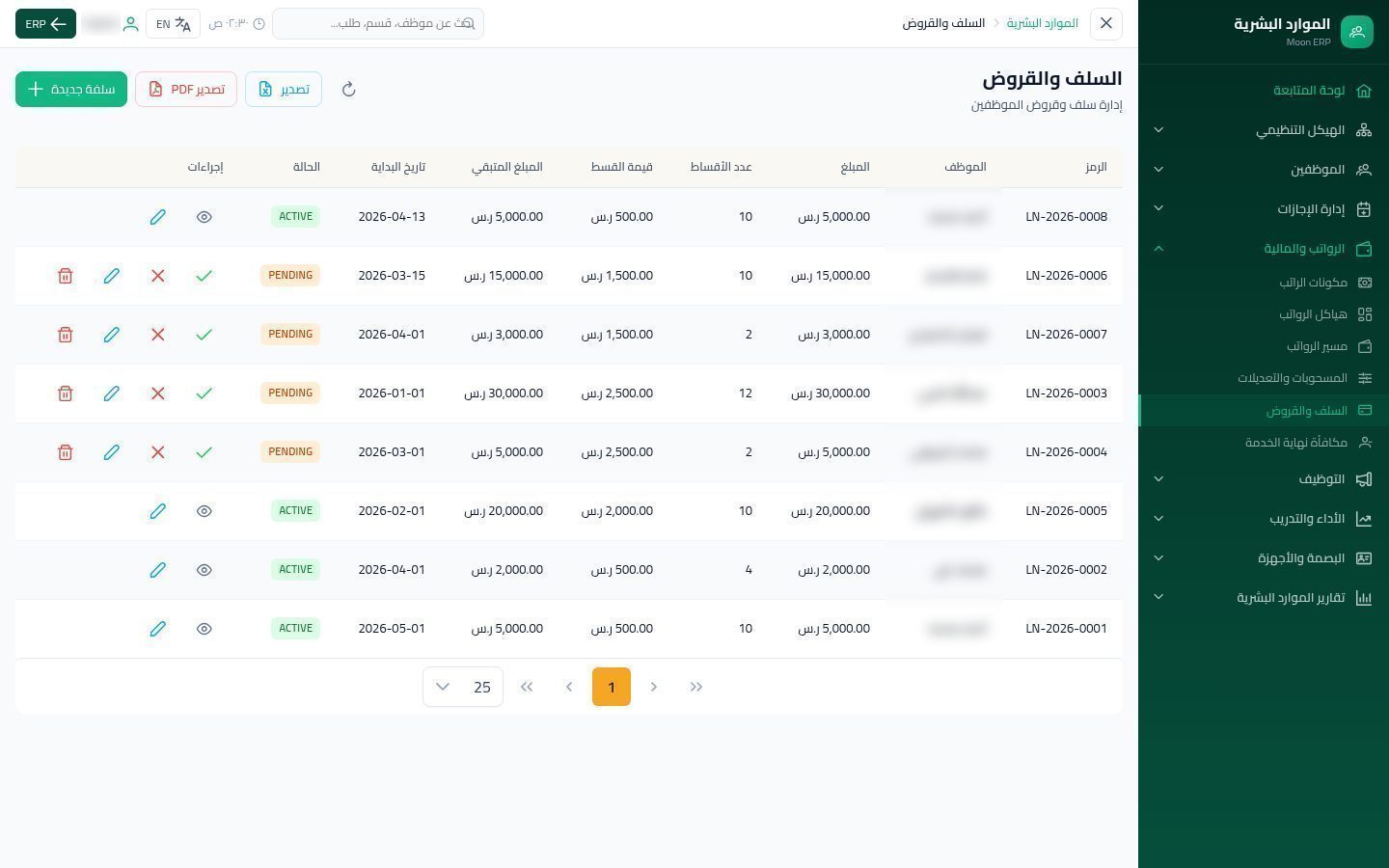Expand the إدارة الإجازات sidebar section

tap(1264, 209)
